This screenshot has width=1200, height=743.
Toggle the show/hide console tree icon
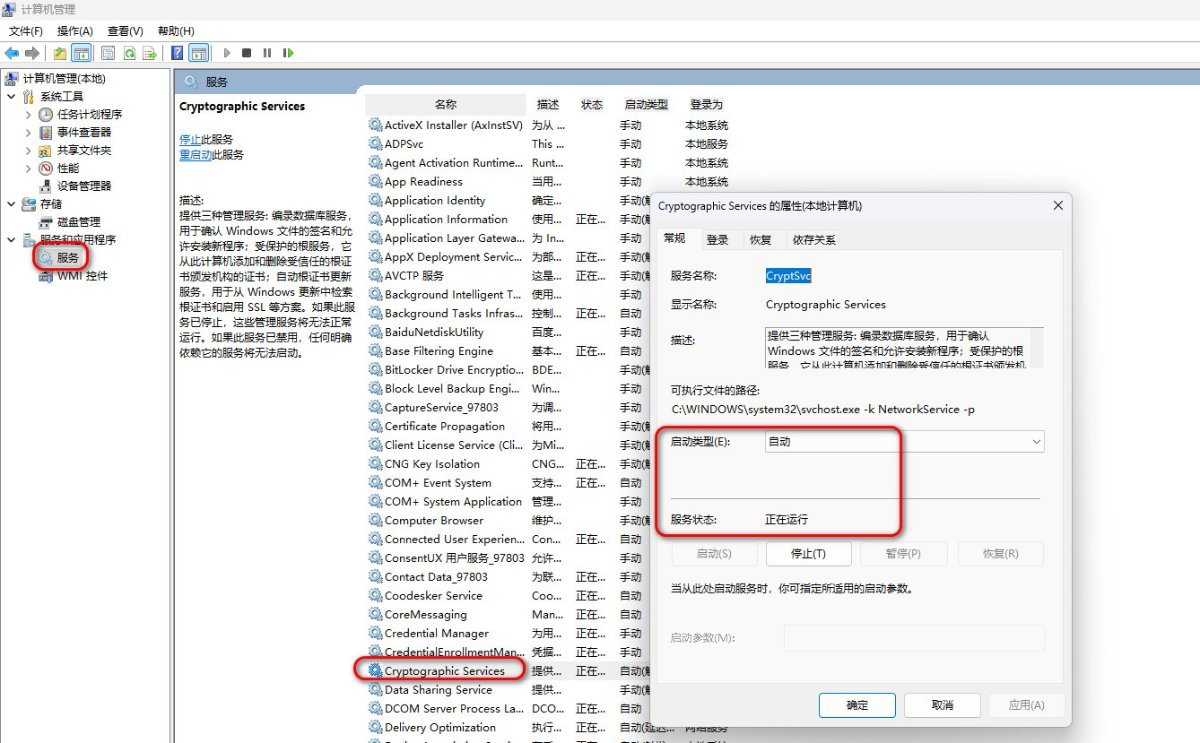[x=82, y=53]
